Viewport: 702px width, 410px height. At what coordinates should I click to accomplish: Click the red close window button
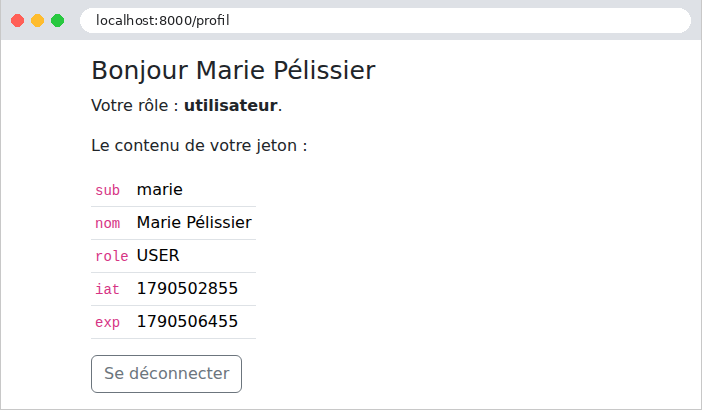point(17,21)
